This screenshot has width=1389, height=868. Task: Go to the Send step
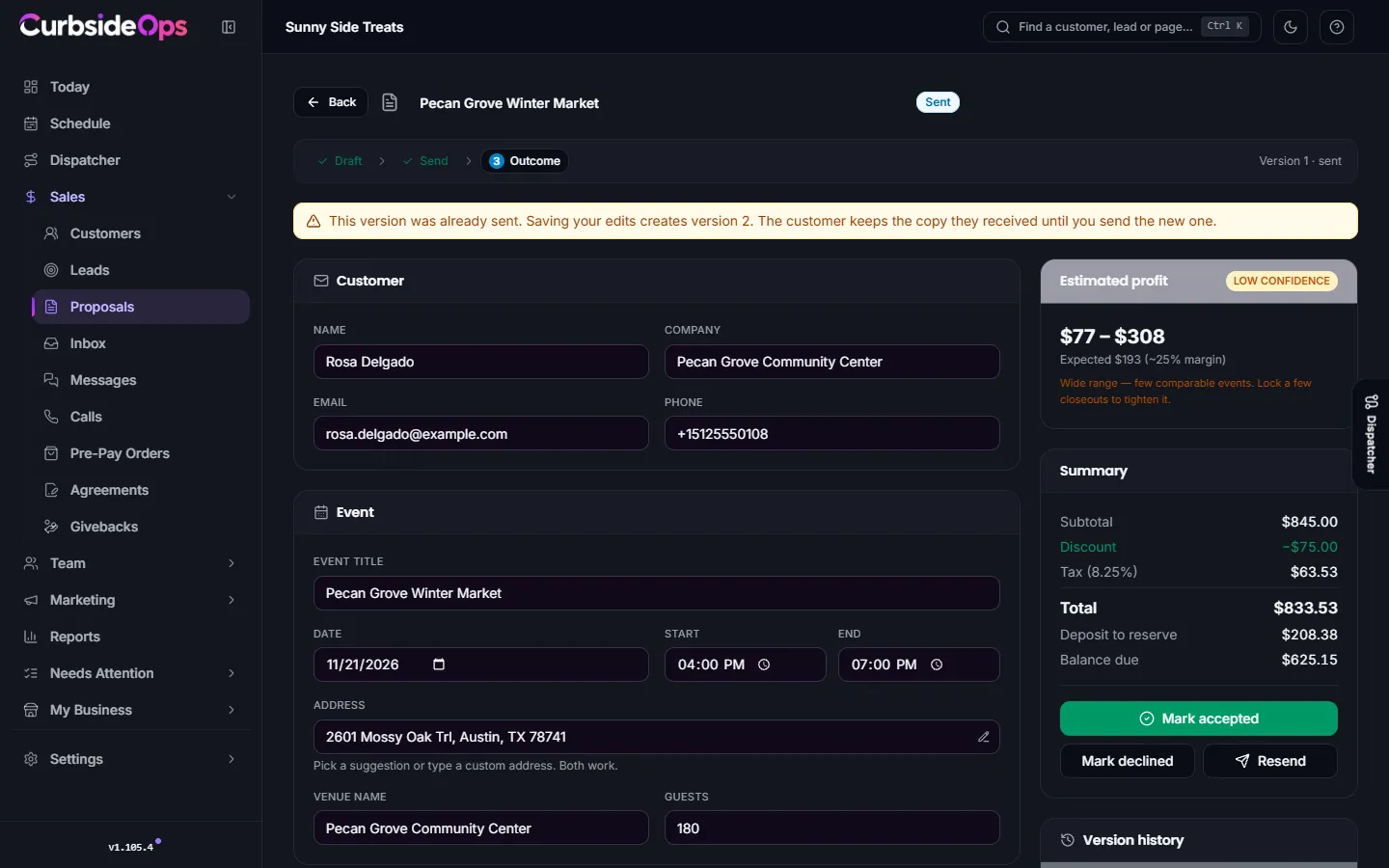(x=425, y=161)
